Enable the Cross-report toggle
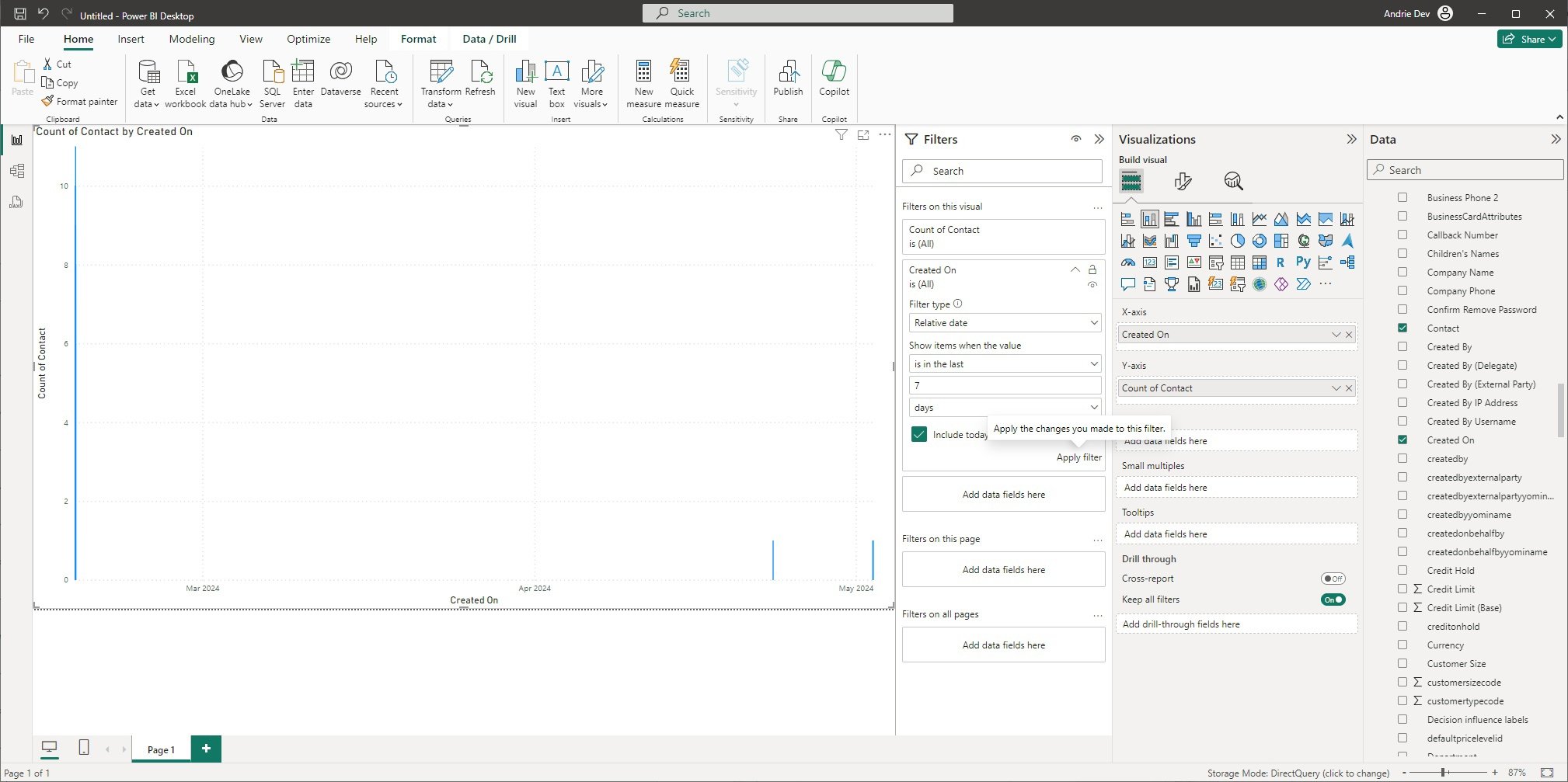This screenshot has width=1568, height=782. click(1333, 579)
